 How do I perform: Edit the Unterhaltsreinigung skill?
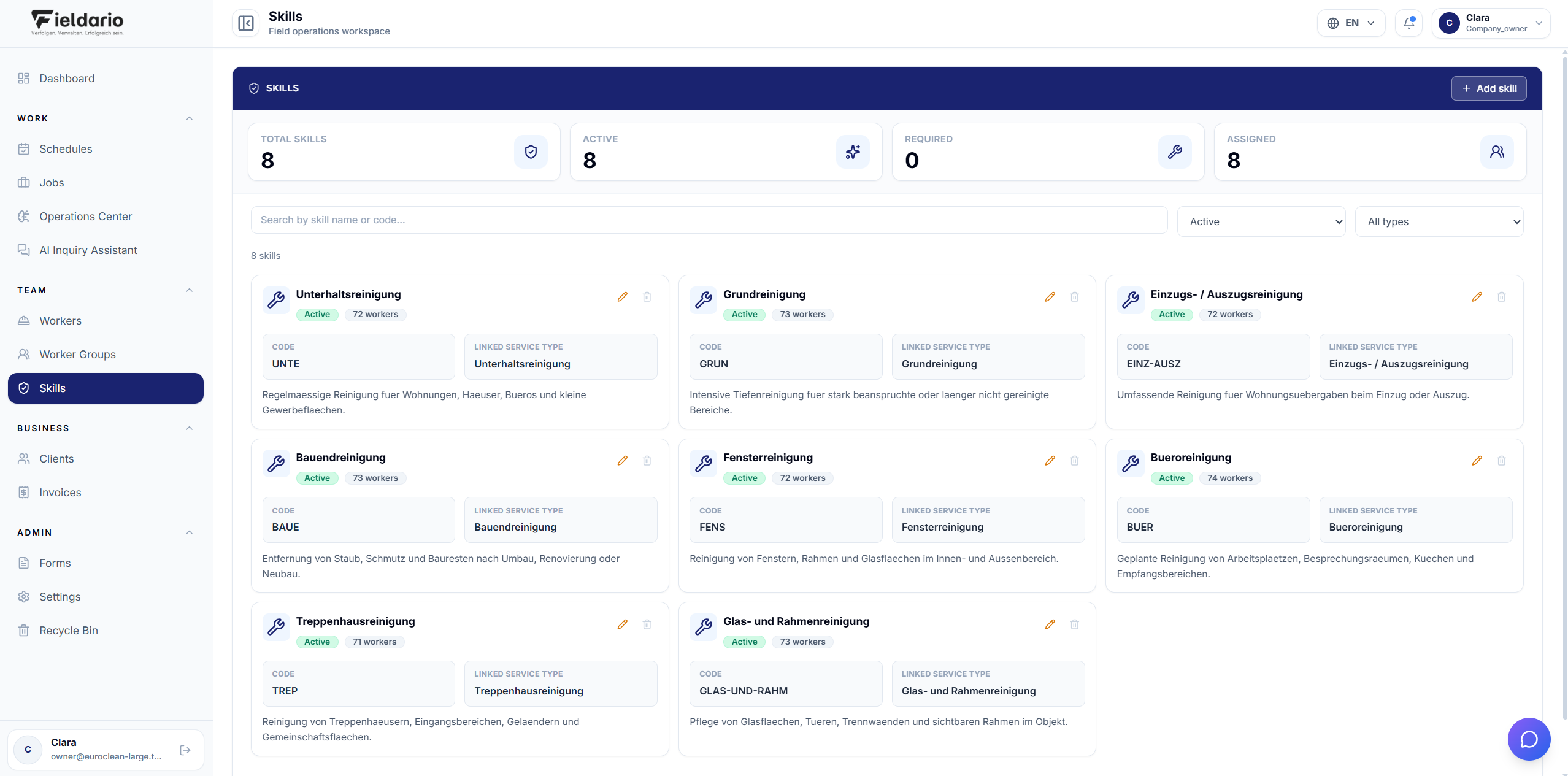coord(622,297)
